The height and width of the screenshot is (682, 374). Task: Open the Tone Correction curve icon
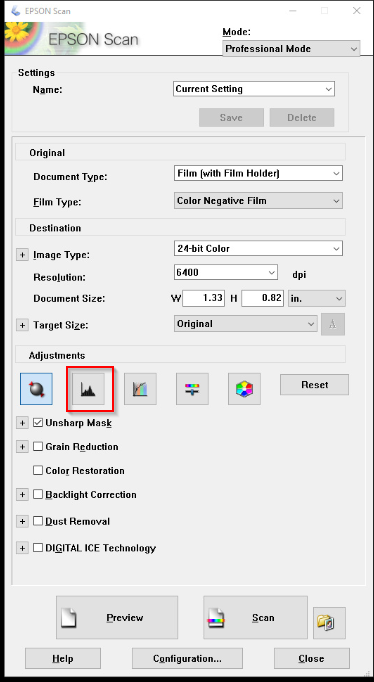140,389
